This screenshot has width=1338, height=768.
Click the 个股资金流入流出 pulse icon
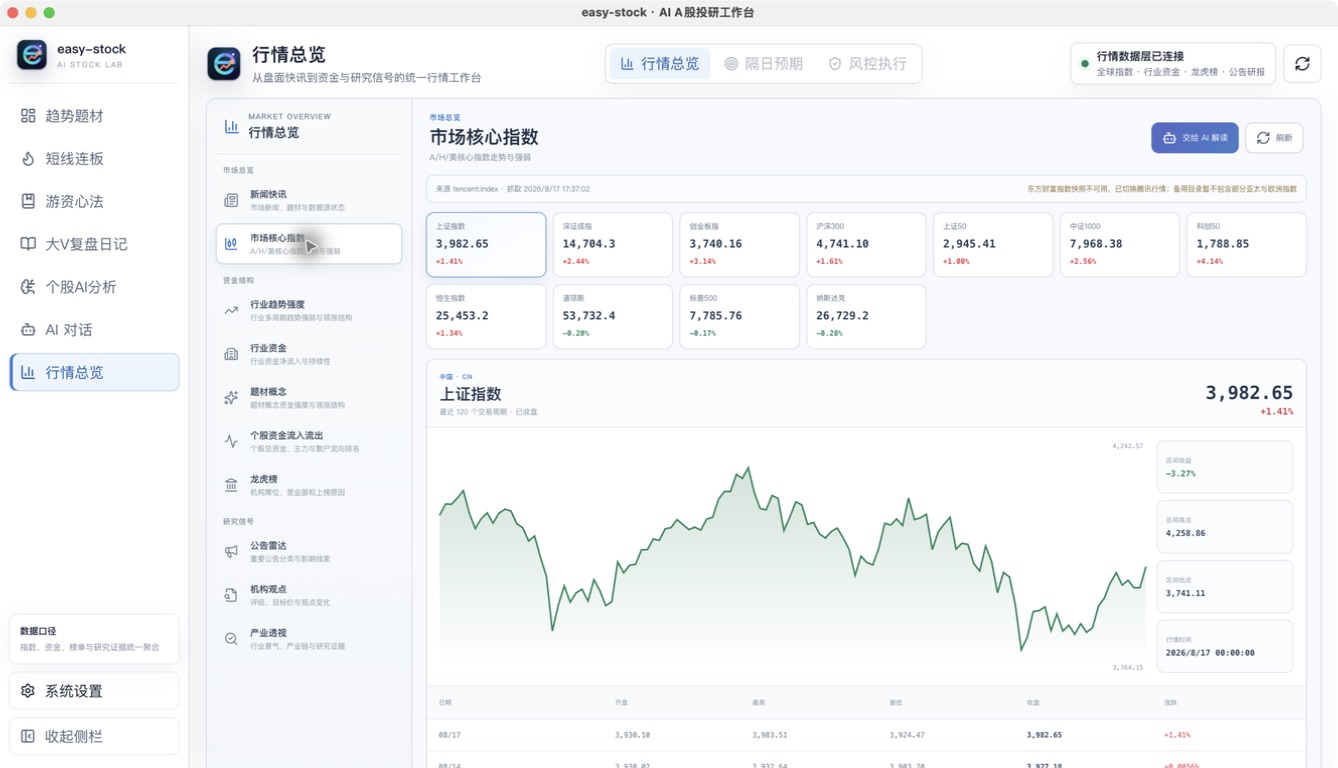pyautogui.click(x=231, y=441)
